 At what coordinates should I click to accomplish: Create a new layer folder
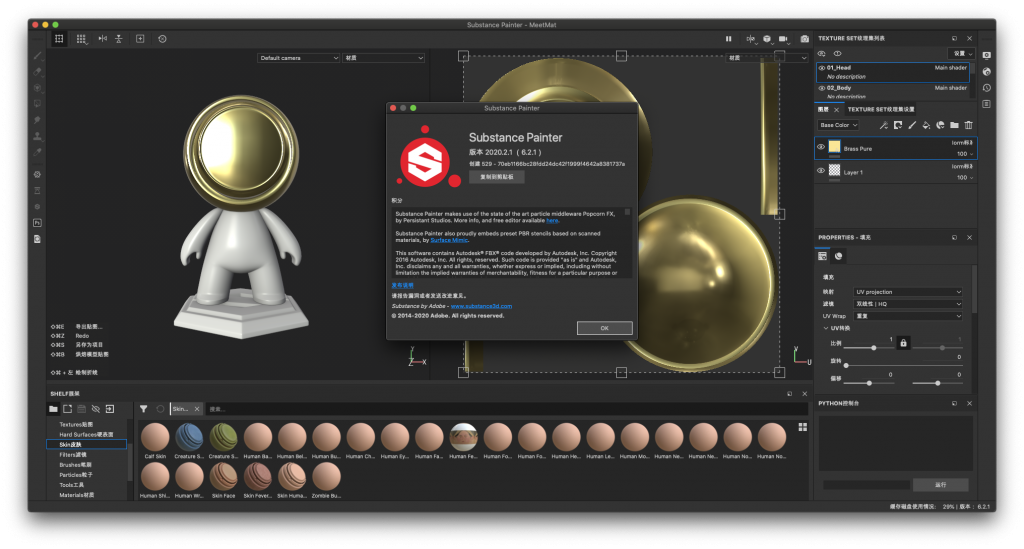coord(954,125)
